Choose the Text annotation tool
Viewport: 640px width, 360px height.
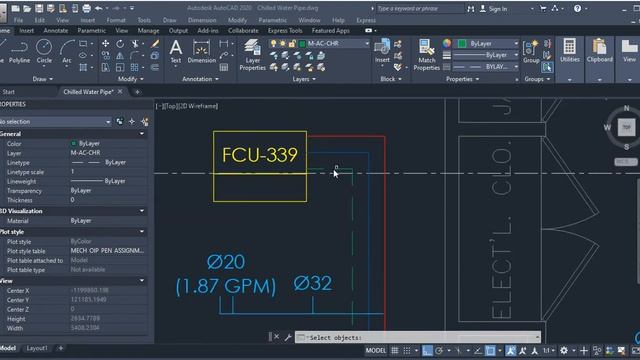(176, 51)
